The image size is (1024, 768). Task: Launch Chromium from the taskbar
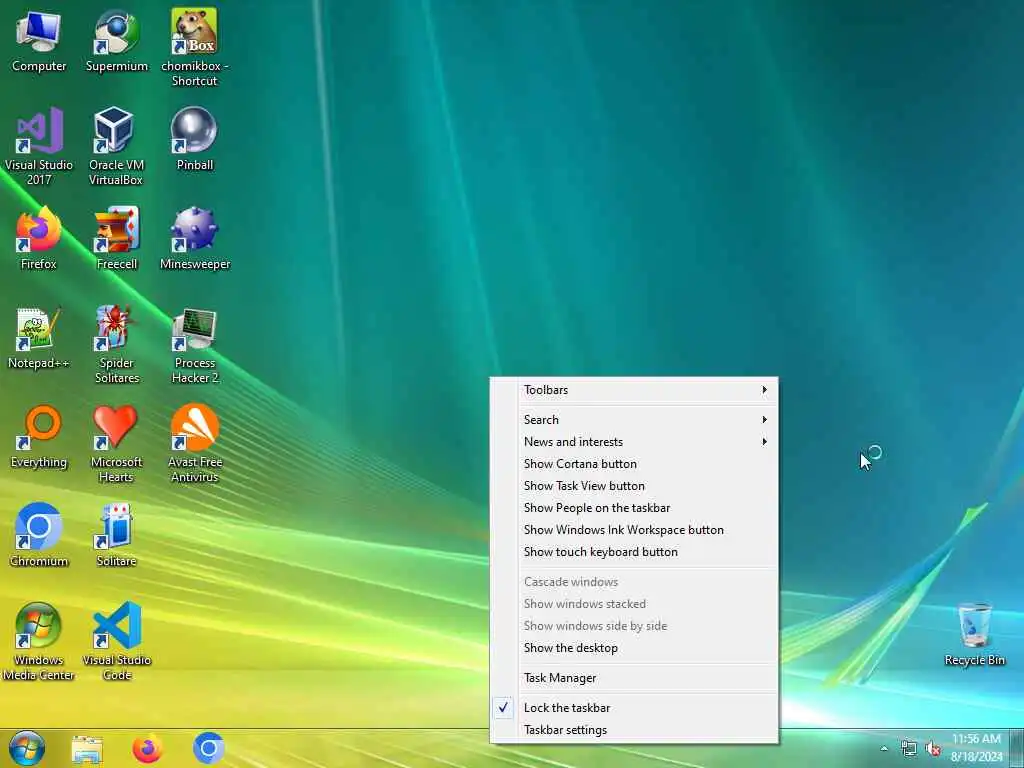click(x=209, y=750)
